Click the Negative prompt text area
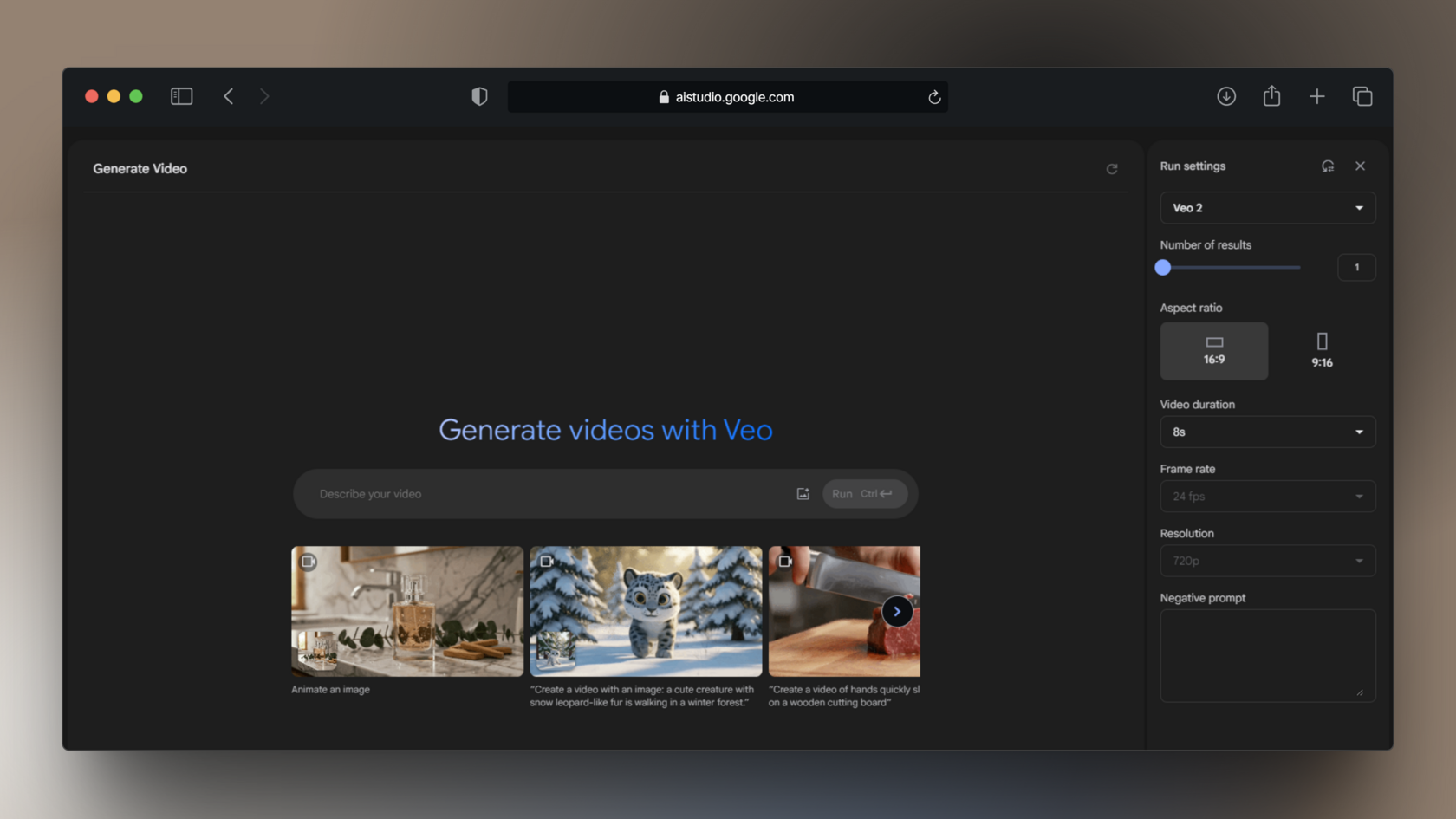This screenshot has height=819, width=1456. (x=1267, y=656)
